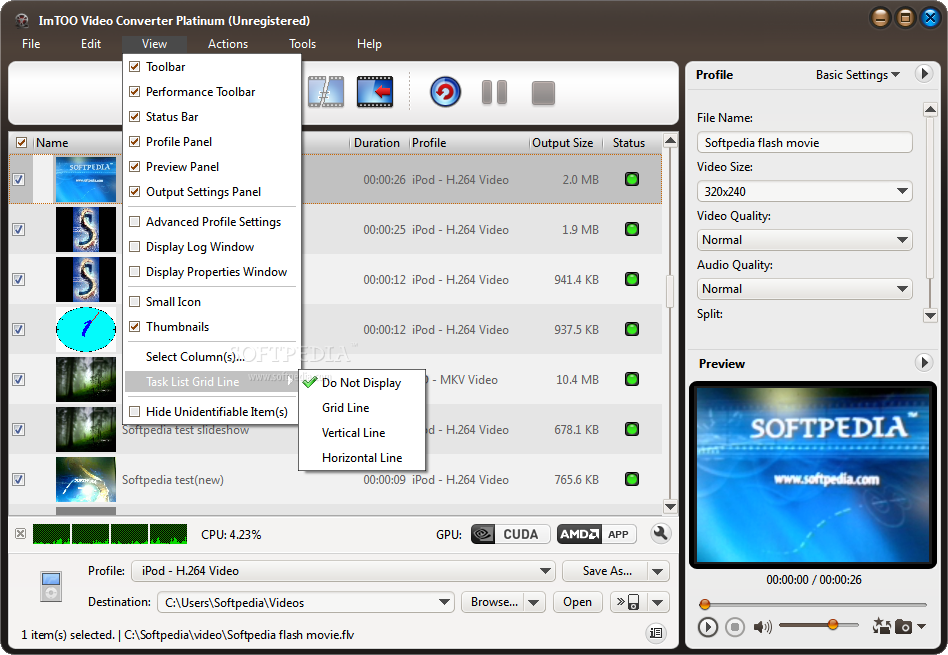948x655 pixels.
Task: Click the transfer to device button
Action: click(629, 602)
